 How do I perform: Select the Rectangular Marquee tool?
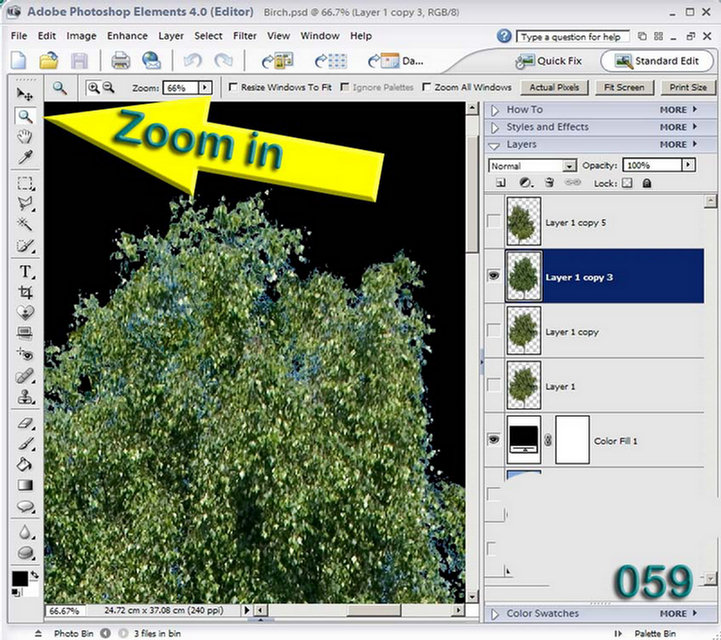coord(25,183)
